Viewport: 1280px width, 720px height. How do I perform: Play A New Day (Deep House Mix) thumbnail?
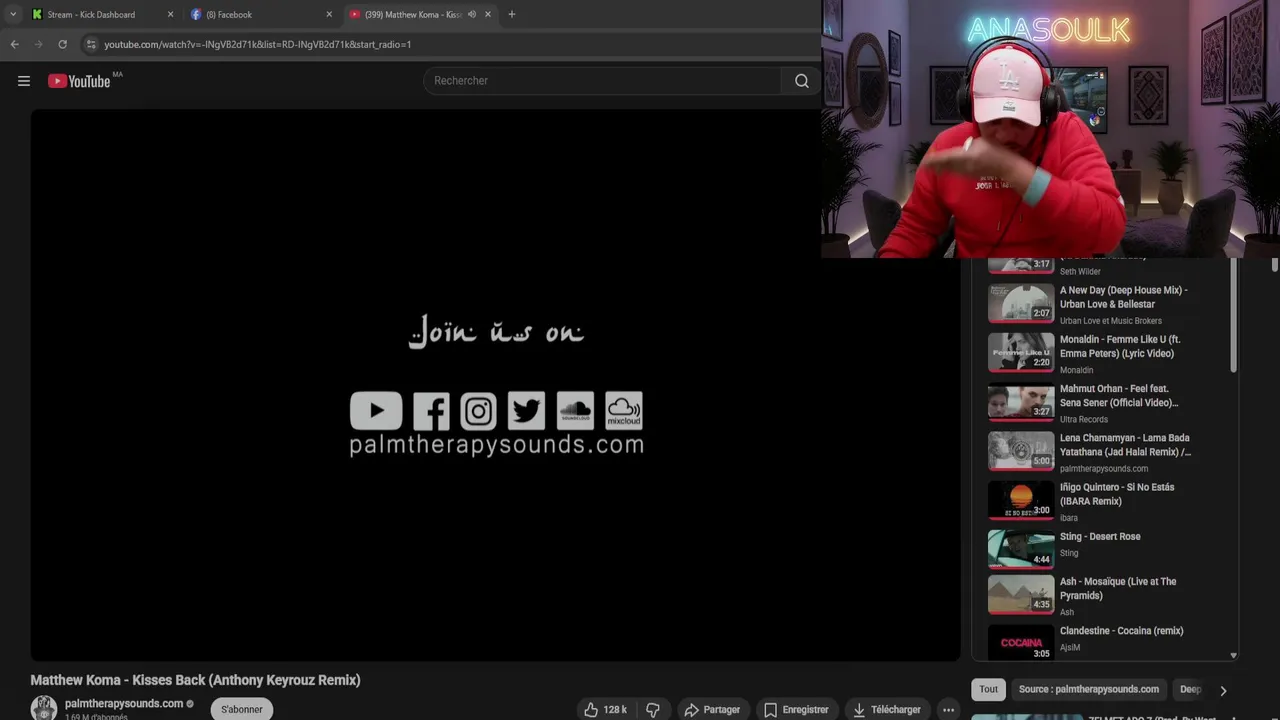pyautogui.click(x=1021, y=304)
